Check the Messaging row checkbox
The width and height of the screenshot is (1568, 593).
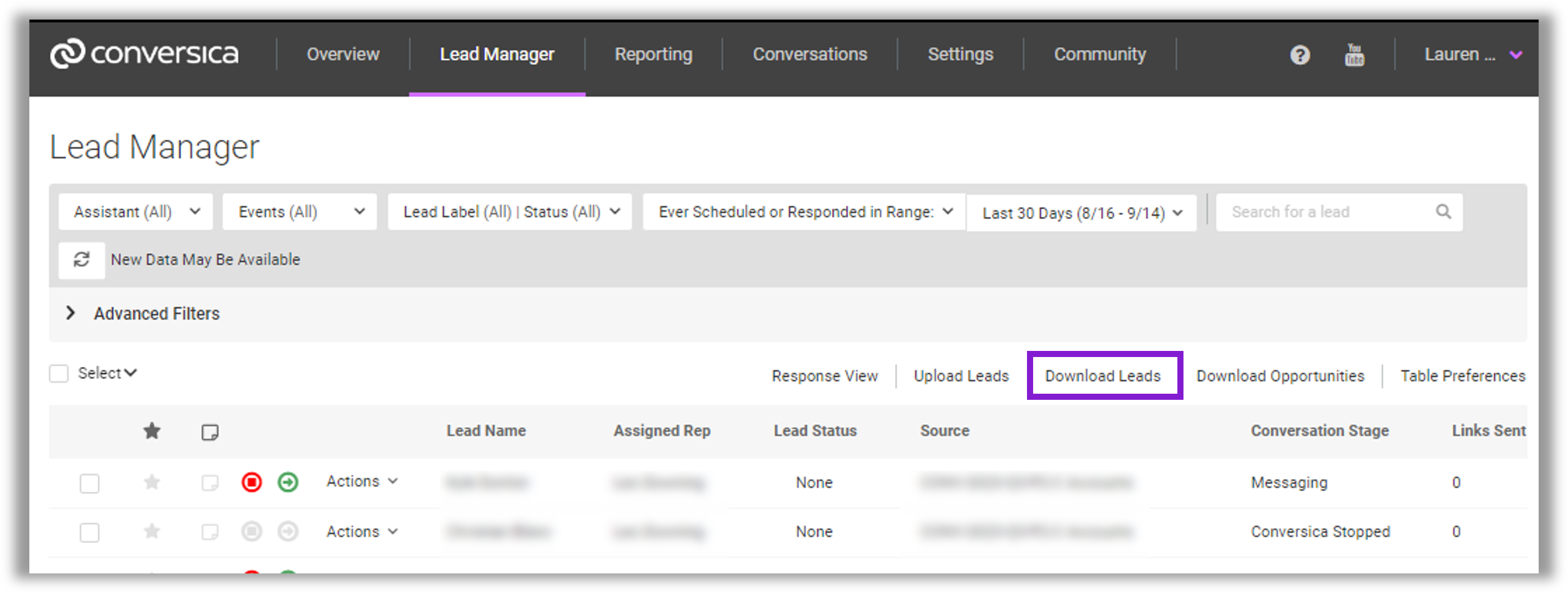pos(89,484)
